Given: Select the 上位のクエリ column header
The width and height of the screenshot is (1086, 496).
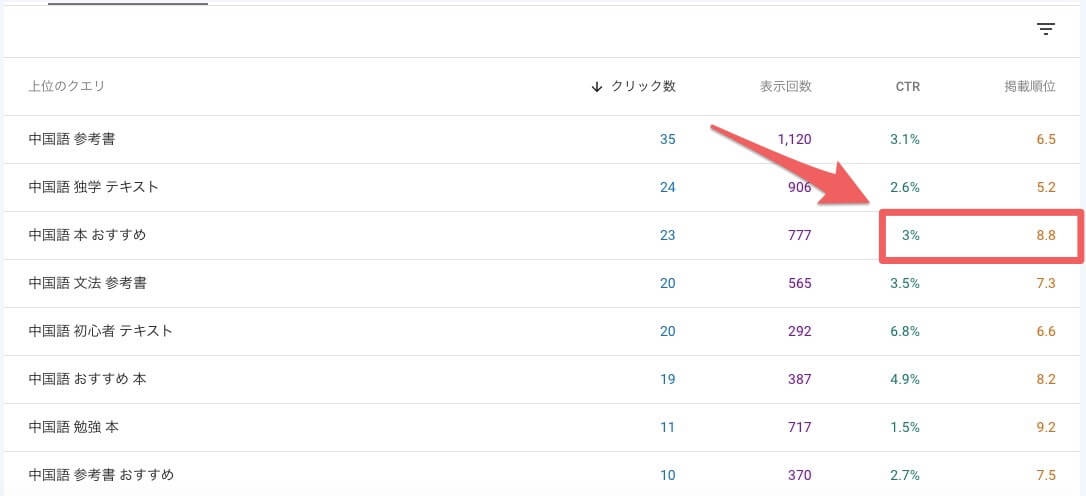Looking at the screenshot, I should pos(66,87).
